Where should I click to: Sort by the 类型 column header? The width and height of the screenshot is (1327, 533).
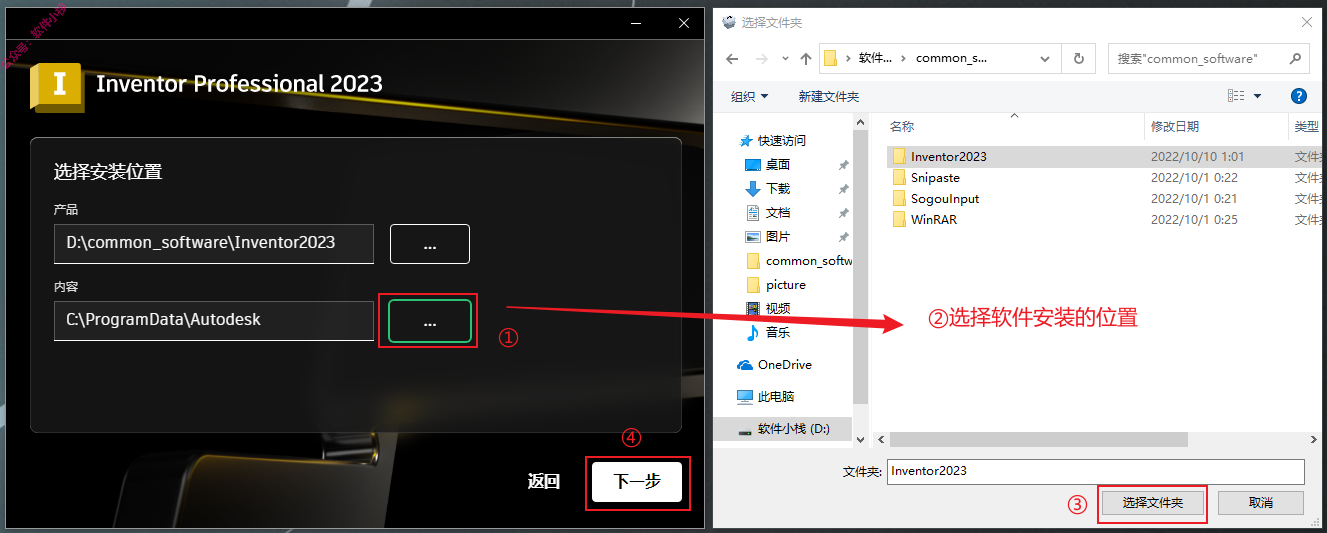[1305, 126]
